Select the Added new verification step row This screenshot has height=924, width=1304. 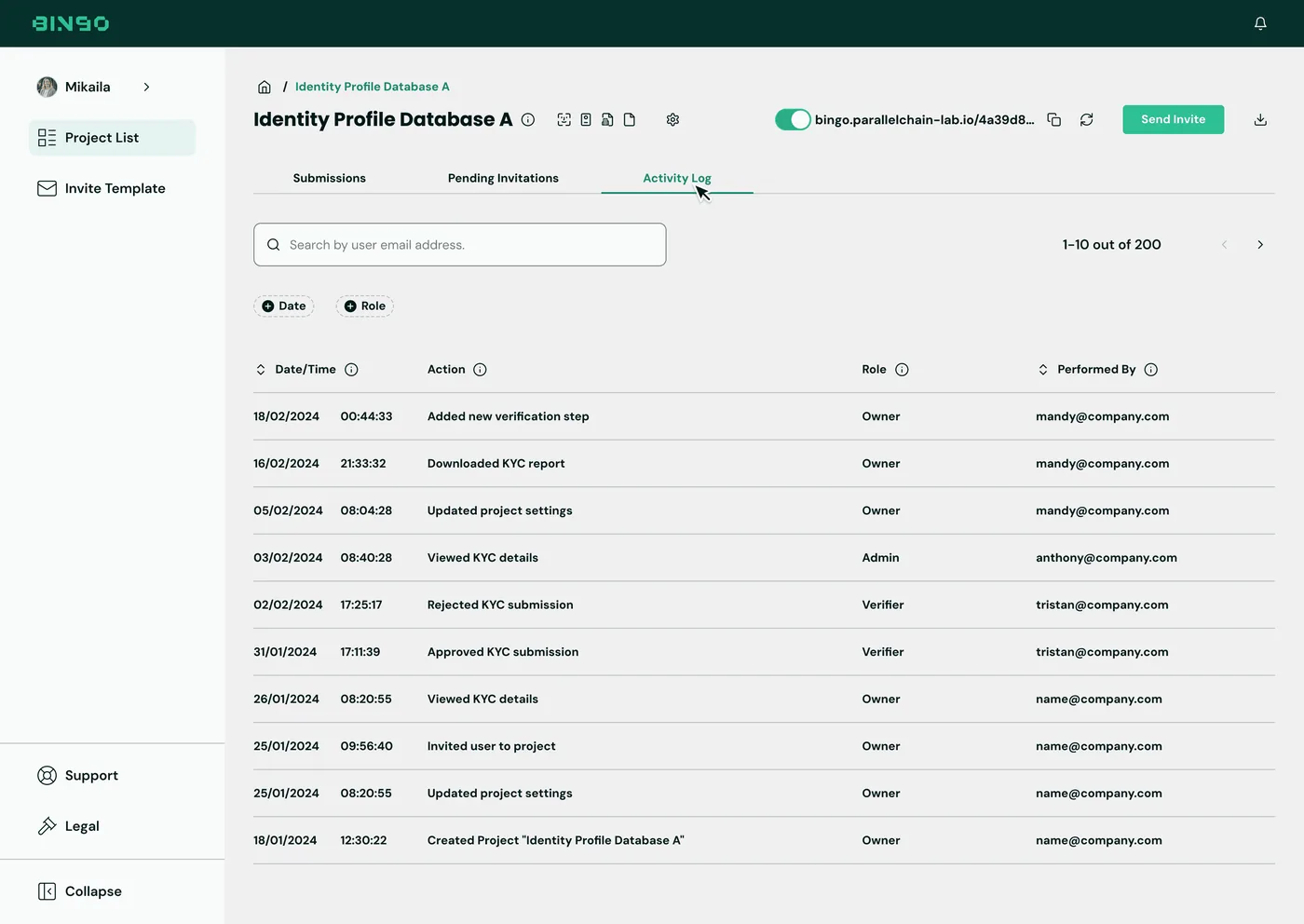pos(764,416)
